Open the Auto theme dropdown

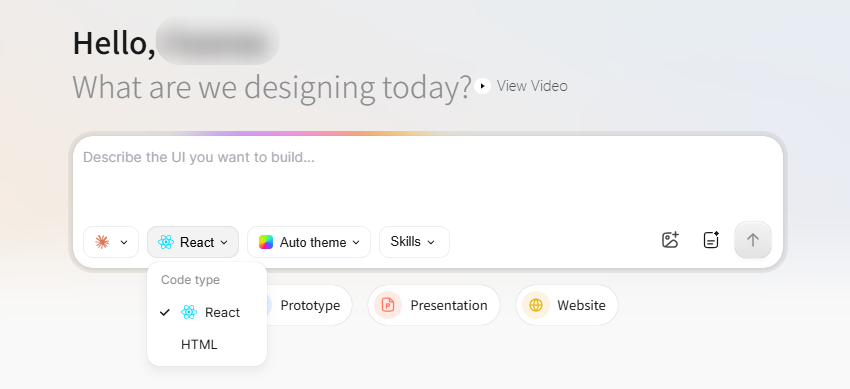pos(309,242)
